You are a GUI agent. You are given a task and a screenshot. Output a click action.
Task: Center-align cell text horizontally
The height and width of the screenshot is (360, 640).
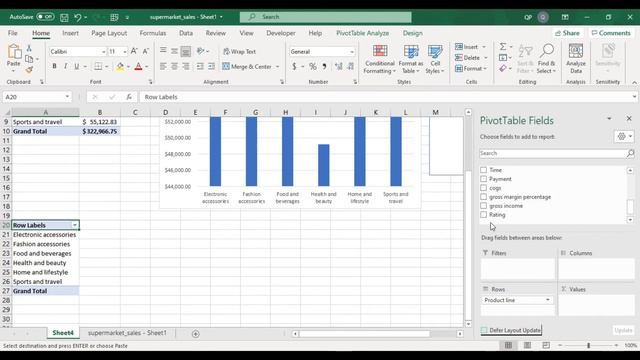(x=174, y=66)
